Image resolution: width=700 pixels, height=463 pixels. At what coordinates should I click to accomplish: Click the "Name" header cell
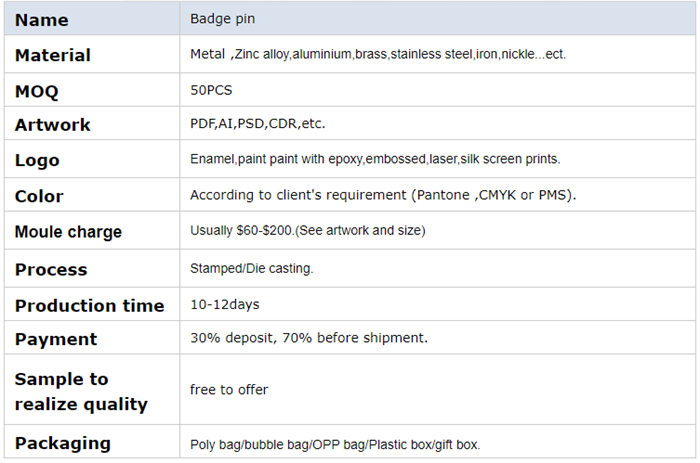click(42, 19)
